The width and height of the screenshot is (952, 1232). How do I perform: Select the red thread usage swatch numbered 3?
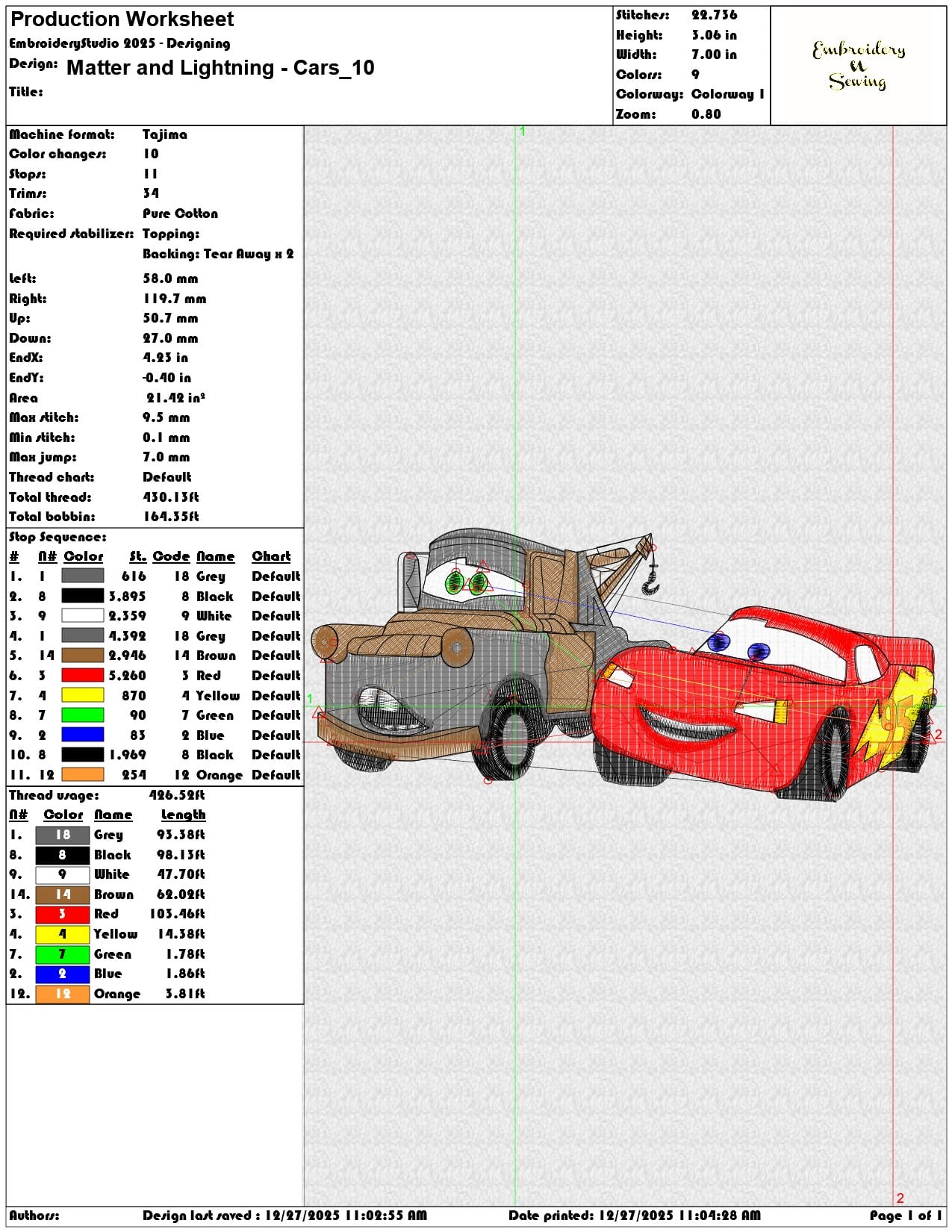[x=62, y=914]
